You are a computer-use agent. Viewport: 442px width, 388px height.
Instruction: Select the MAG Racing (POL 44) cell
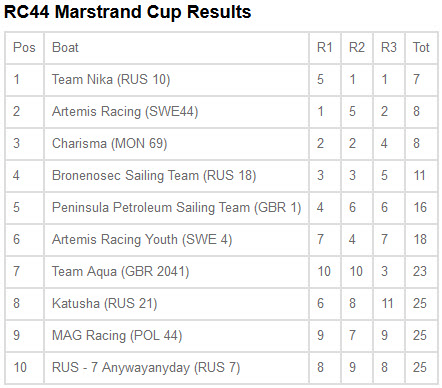click(x=176, y=336)
